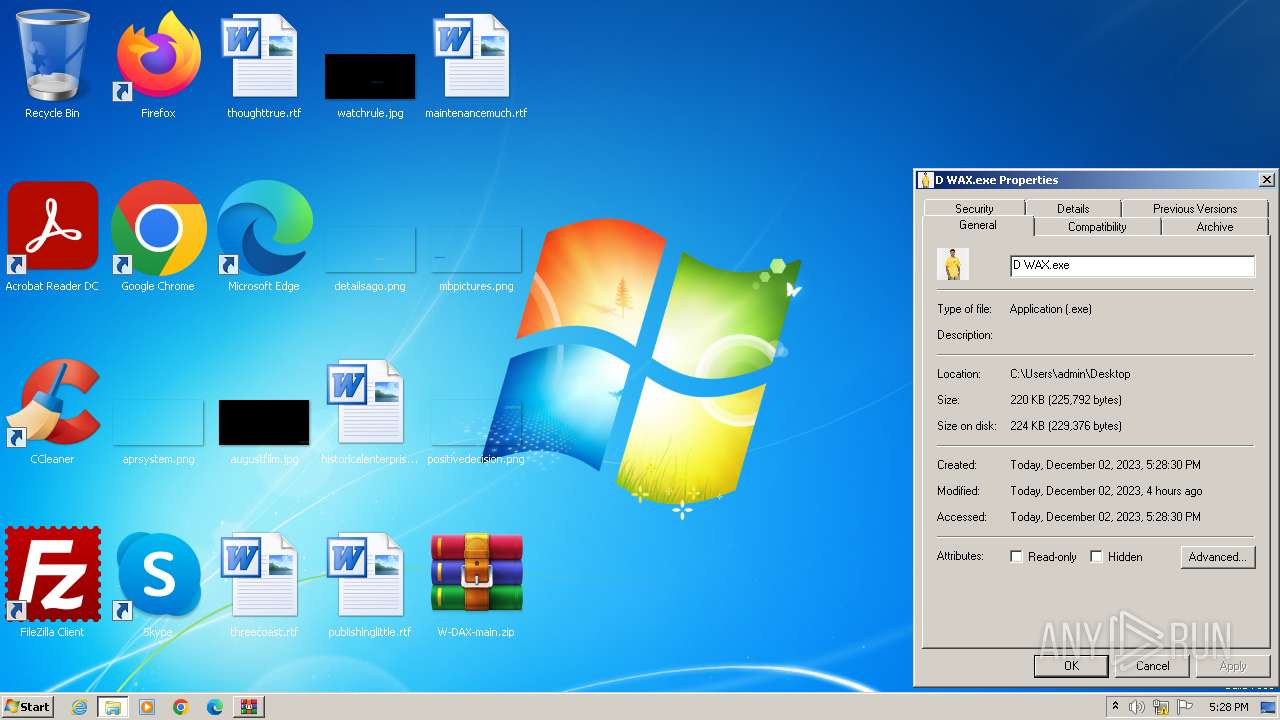The width and height of the screenshot is (1280, 720).
Task: Open the Start menu
Action: coord(27,707)
